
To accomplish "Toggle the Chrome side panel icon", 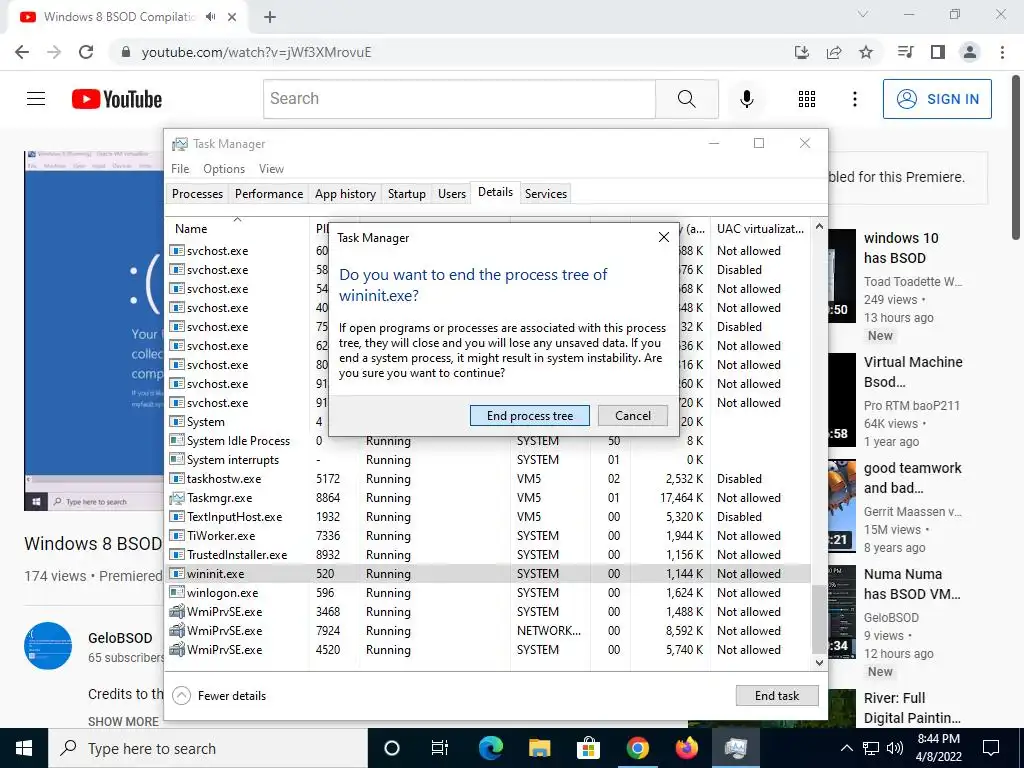I will click(x=938, y=52).
